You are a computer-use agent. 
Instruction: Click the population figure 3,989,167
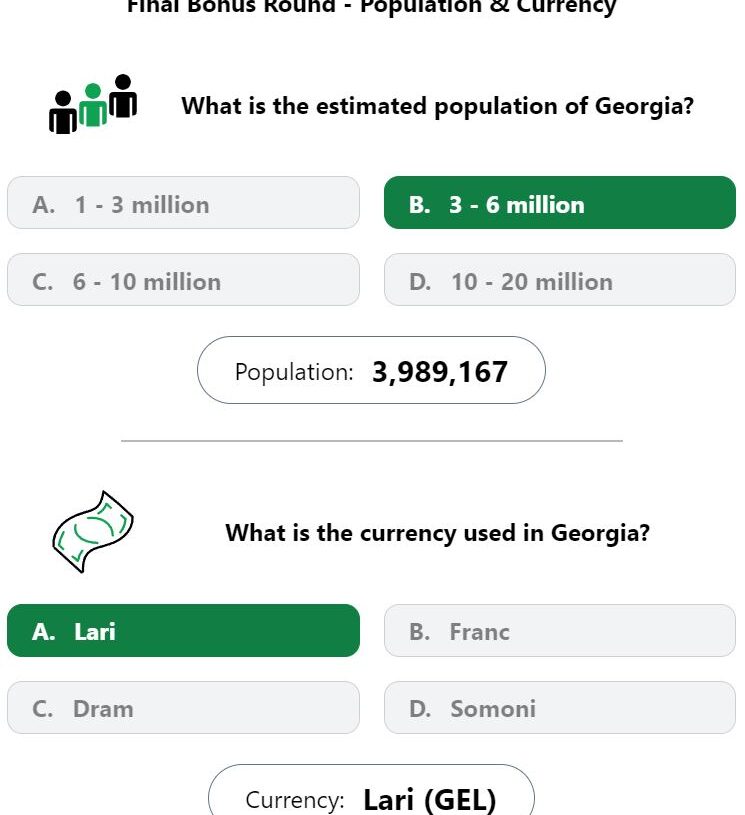pos(440,372)
